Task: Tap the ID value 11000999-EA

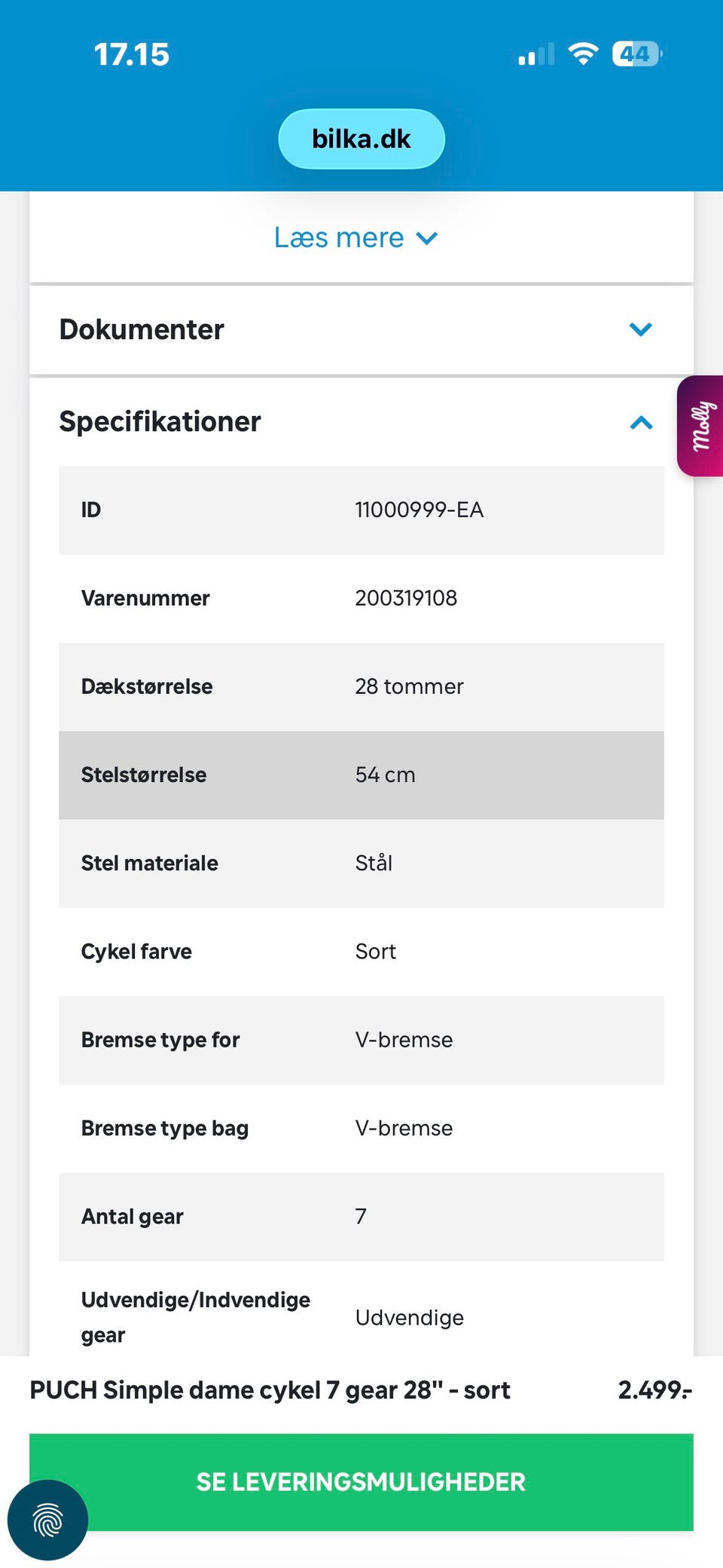Action: point(419,510)
